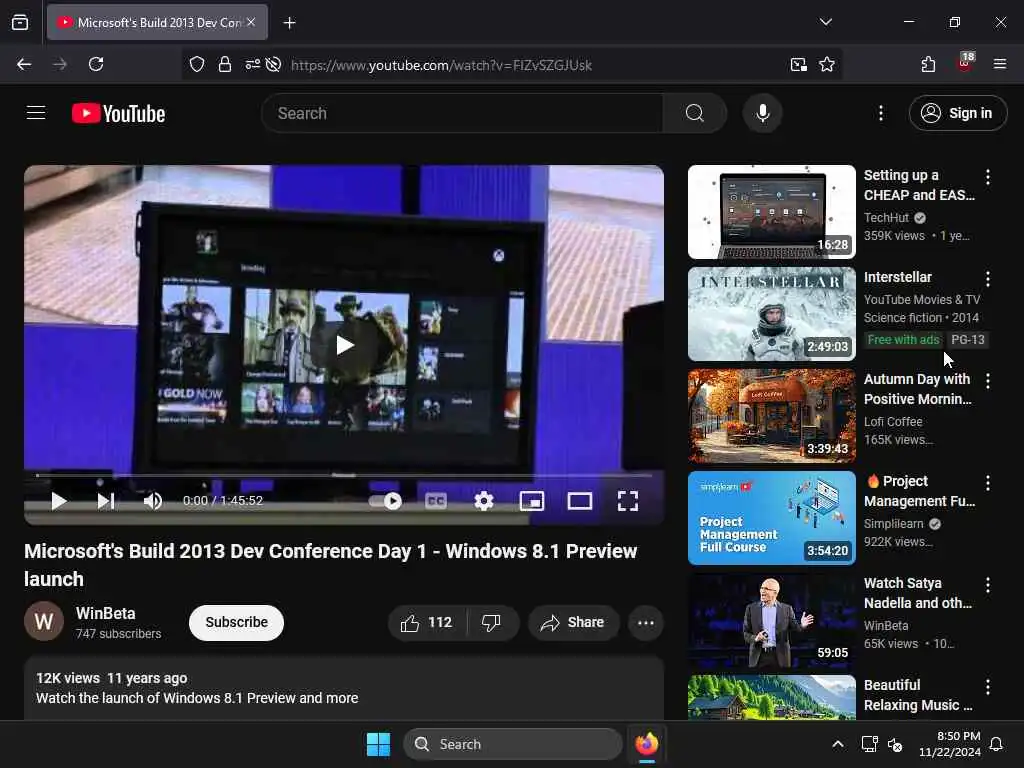The width and height of the screenshot is (1024, 768).
Task: Open site permissions icon in address bar
Action: point(252,64)
